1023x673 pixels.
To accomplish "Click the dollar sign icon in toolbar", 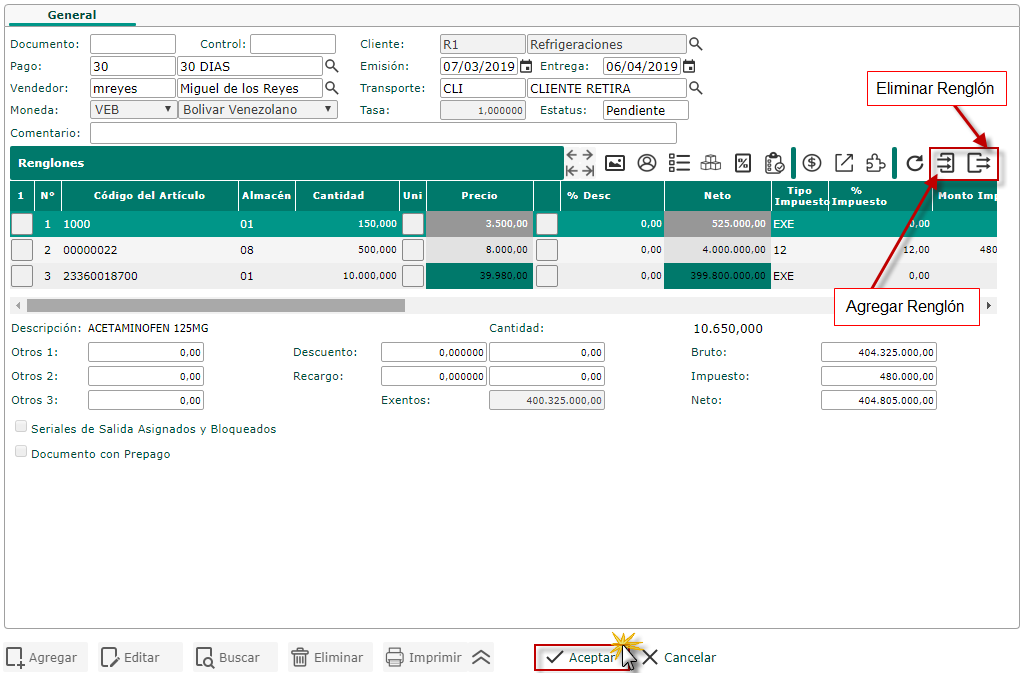I will point(812,163).
